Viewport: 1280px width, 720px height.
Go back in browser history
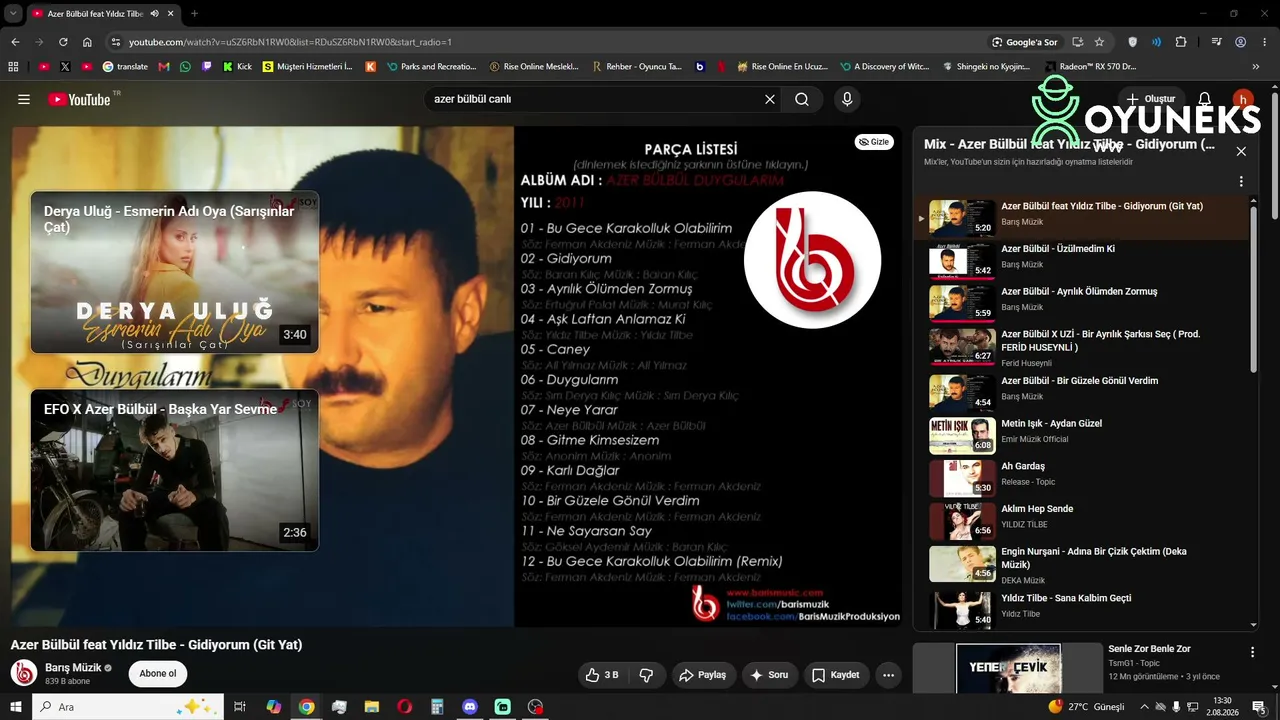[15, 42]
